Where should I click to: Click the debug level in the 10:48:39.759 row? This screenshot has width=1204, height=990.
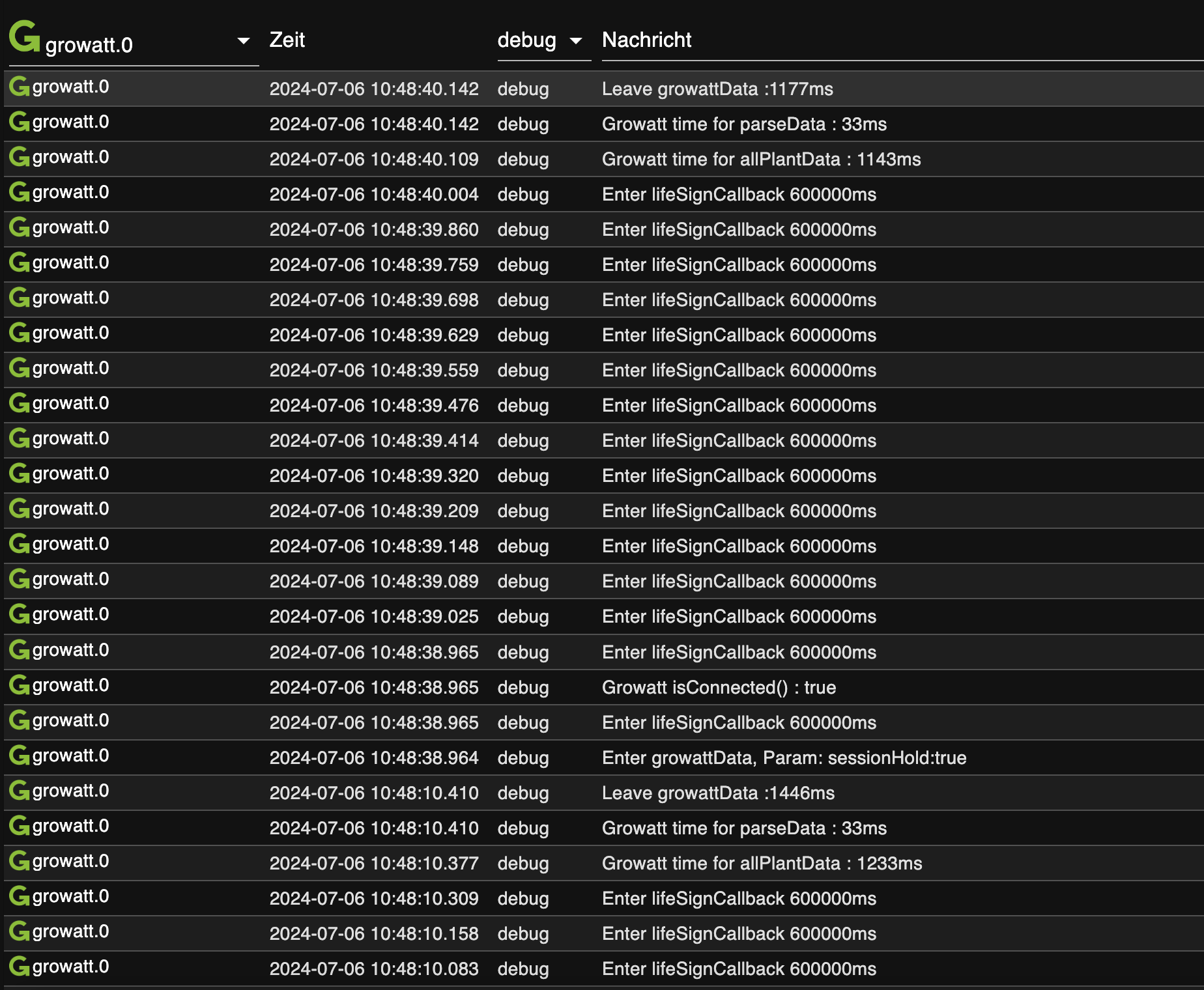click(x=523, y=265)
